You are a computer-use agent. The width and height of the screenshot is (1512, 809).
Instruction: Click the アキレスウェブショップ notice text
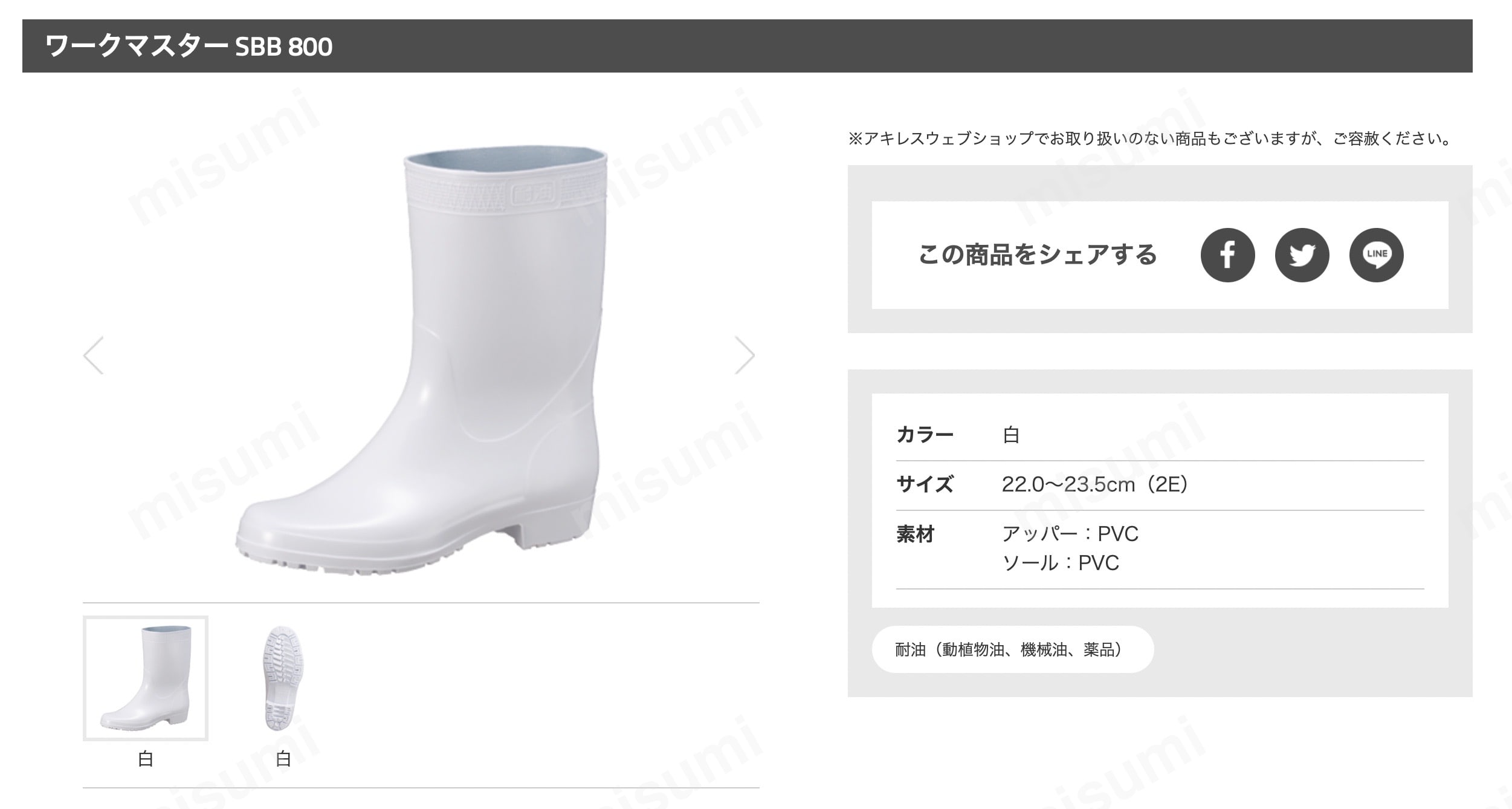click(x=1149, y=138)
